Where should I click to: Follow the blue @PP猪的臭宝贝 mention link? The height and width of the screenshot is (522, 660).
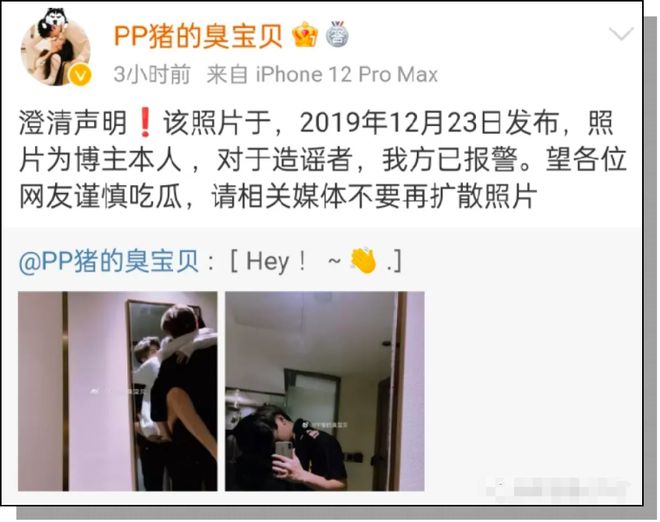click(109, 262)
